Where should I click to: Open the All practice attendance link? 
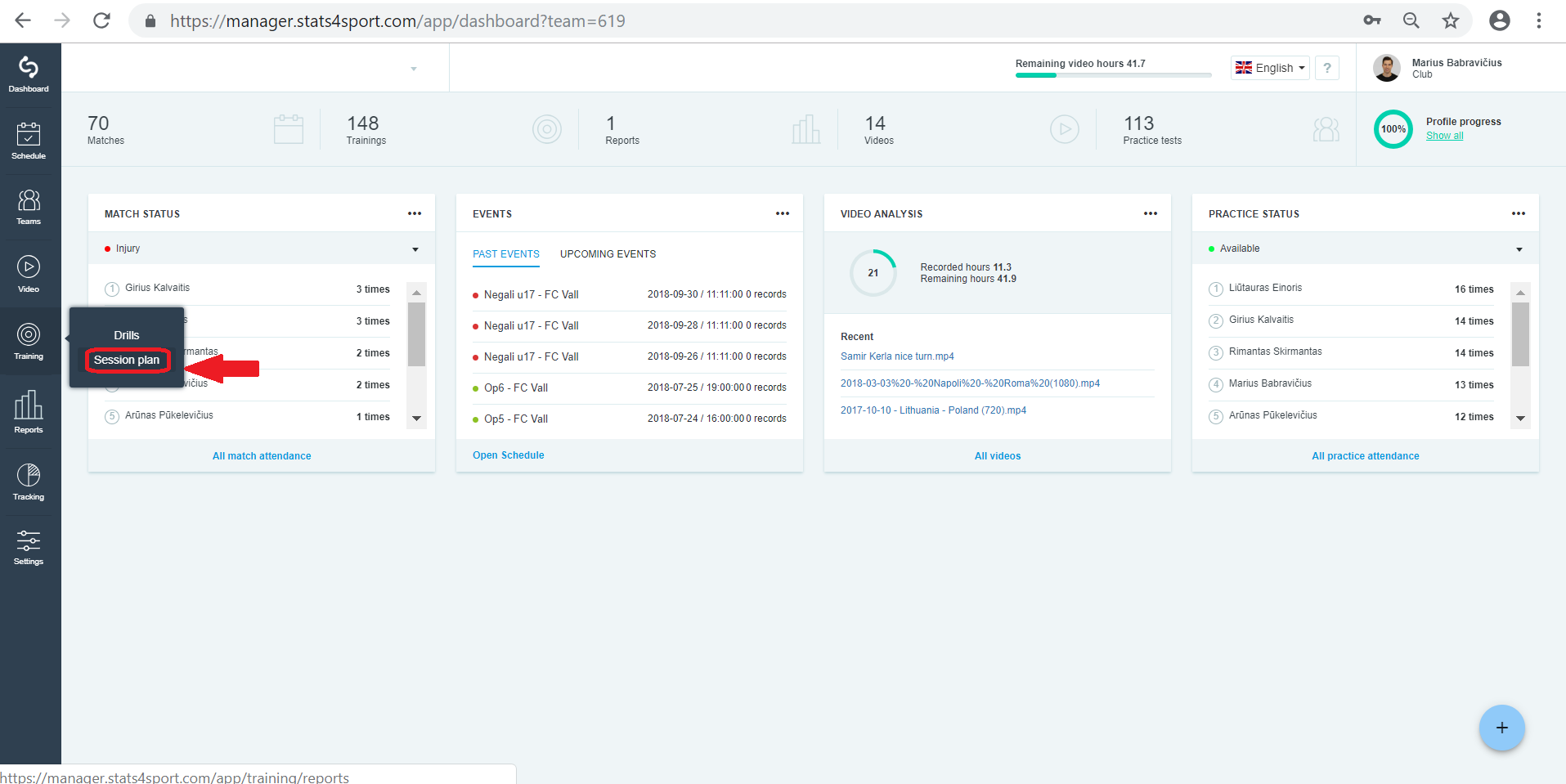pyautogui.click(x=1366, y=456)
